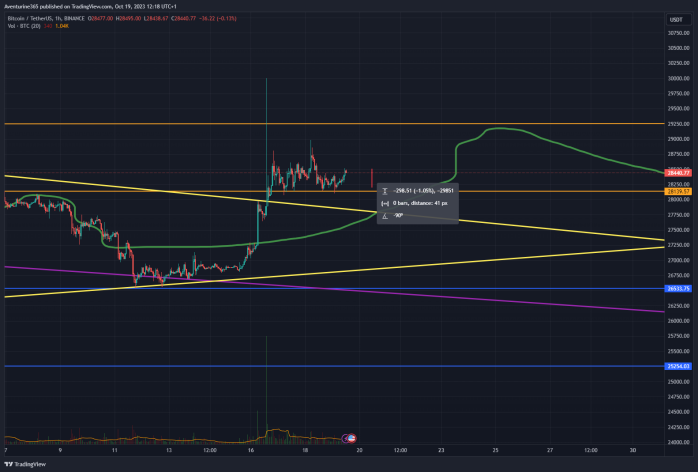The image size is (698, 472).
Task: Select the upper orange horizontal line
Action: 334,123
